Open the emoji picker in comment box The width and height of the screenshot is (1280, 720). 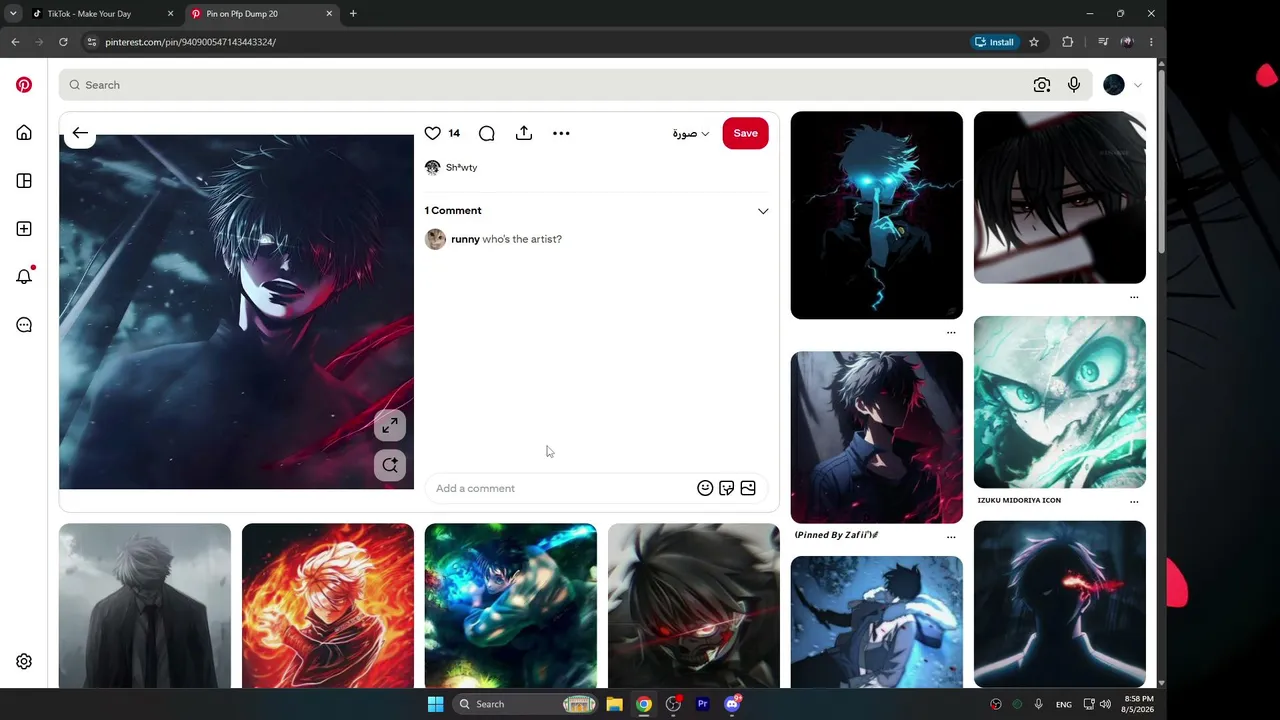pos(705,488)
